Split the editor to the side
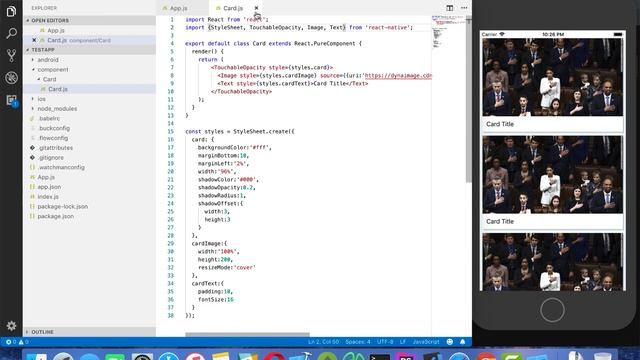This screenshot has width=640, height=360. (449, 8)
